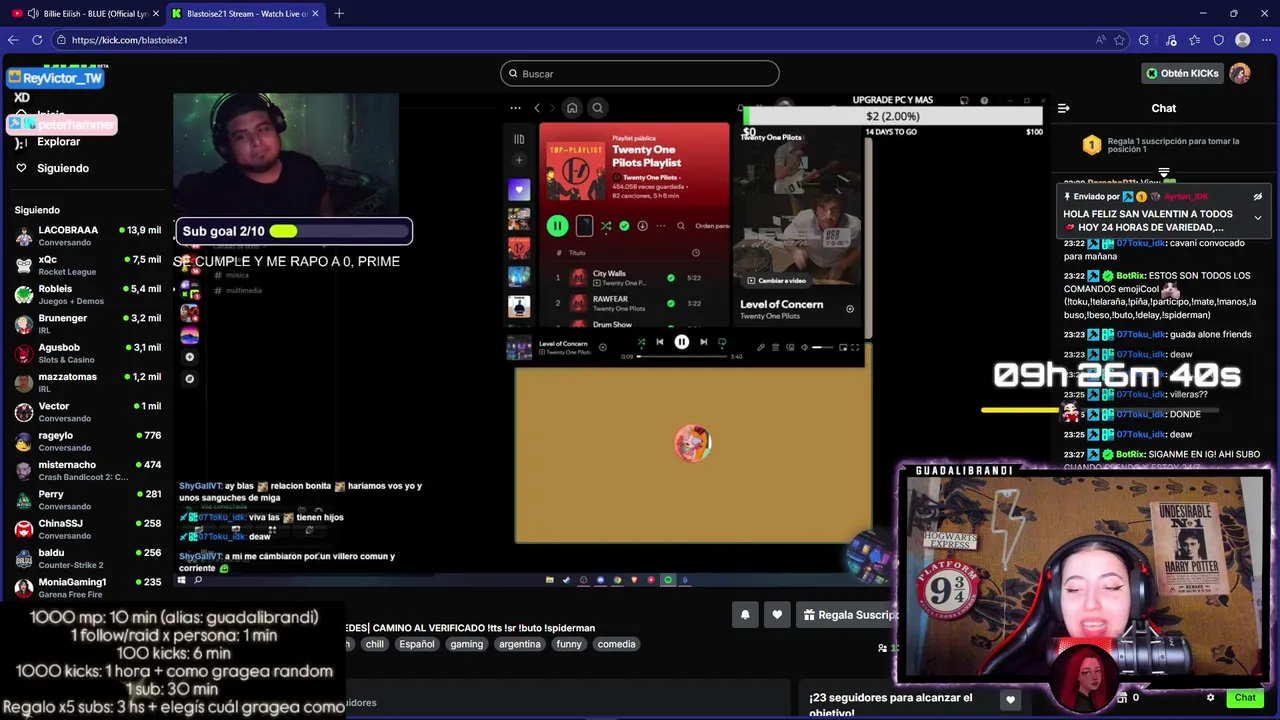
Task: Follow the channel with heart button
Action: coord(777,615)
